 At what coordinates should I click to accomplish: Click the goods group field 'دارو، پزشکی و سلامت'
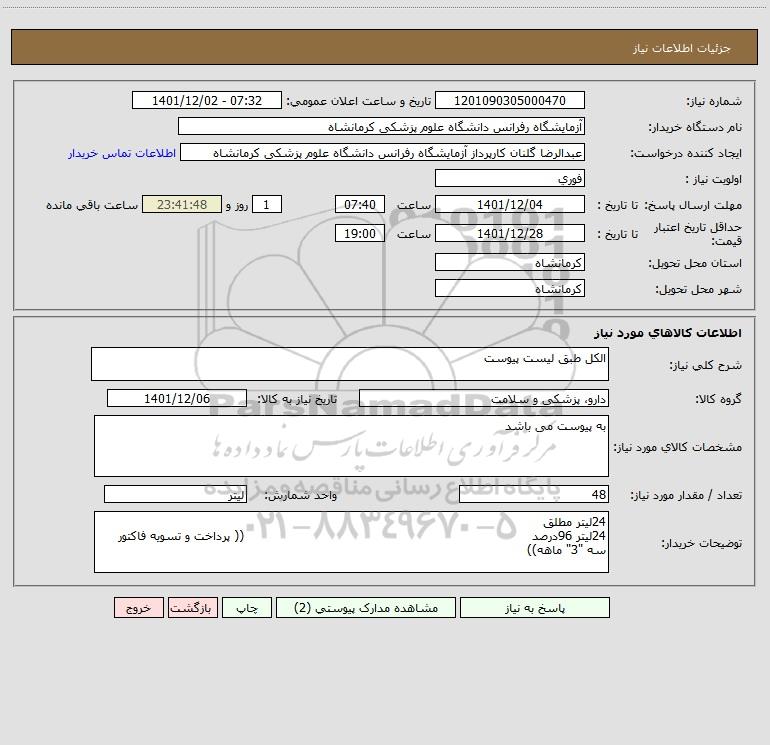coord(484,398)
